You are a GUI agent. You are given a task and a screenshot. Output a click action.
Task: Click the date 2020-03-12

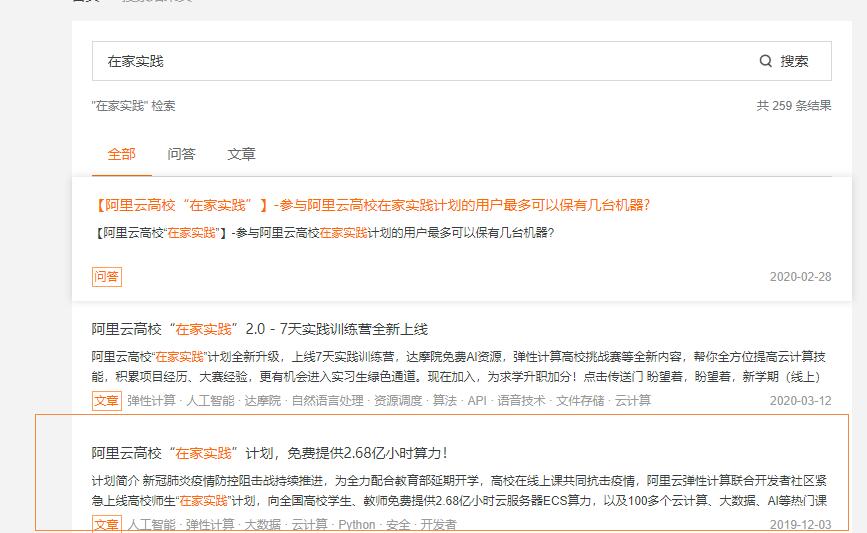pos(801,400)
